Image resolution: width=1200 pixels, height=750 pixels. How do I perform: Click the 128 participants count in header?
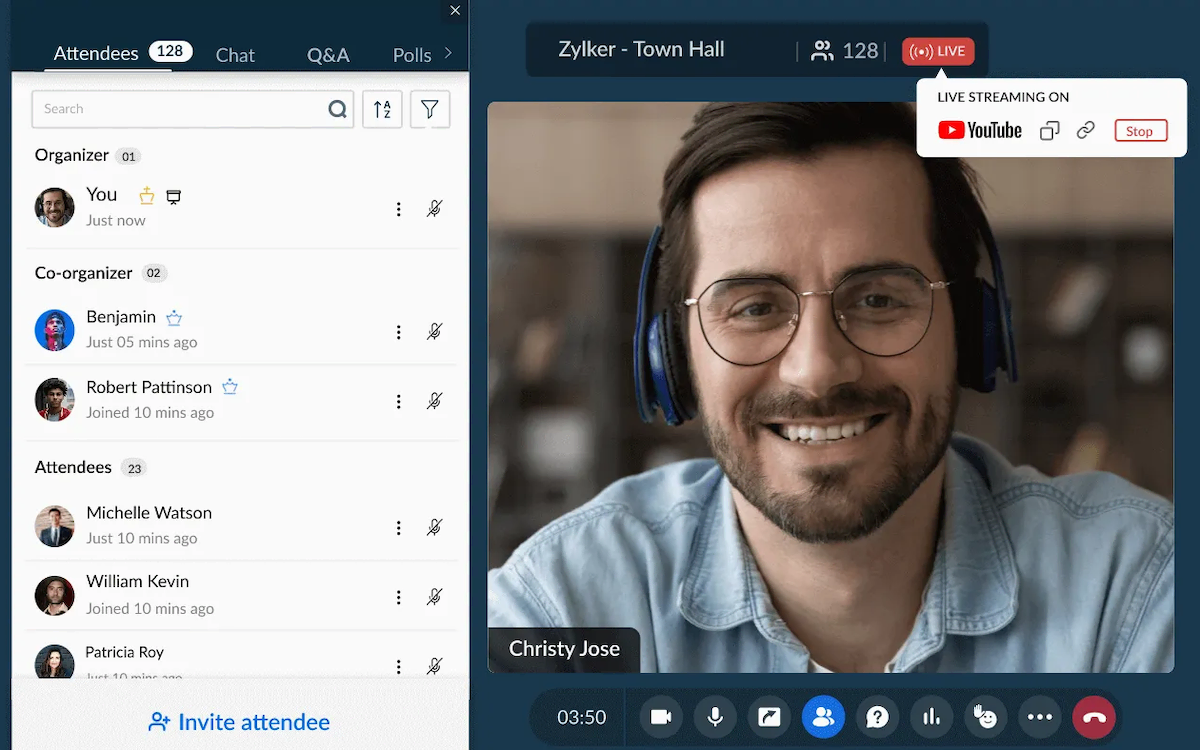coord(846,51)
